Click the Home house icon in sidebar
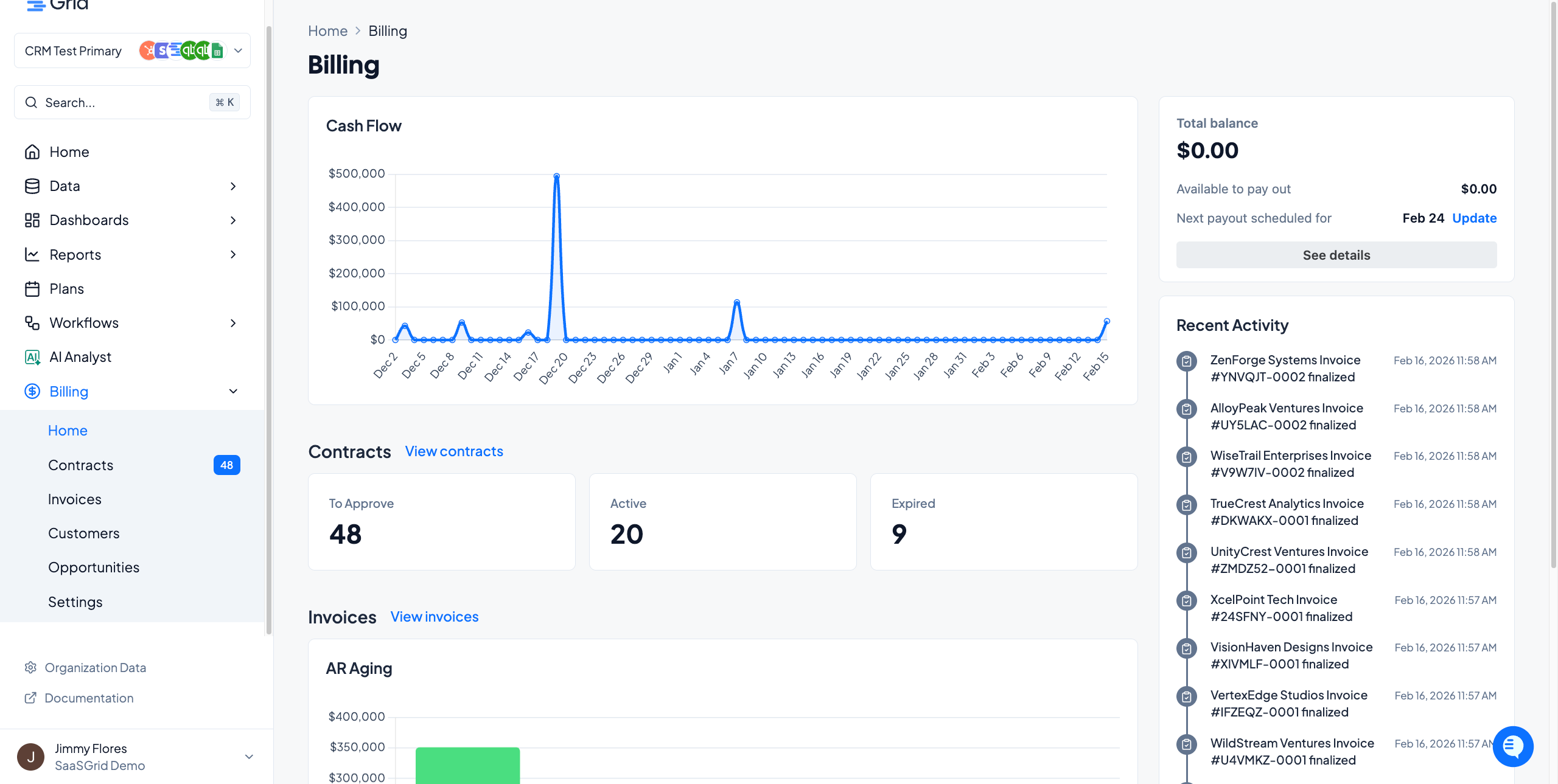Viewport: 1558px width, 784px height. click(x=32, y=152)
